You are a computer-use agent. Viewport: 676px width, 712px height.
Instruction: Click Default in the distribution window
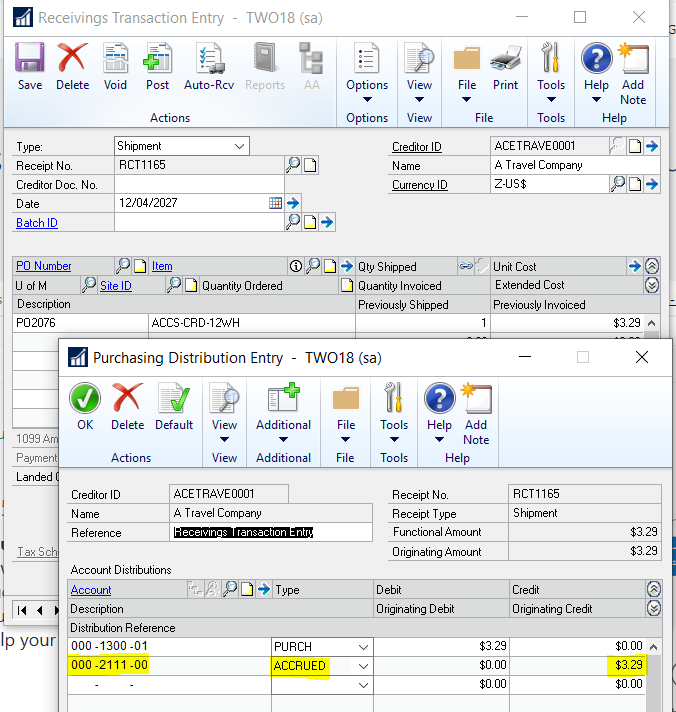[x=173, y=407]
